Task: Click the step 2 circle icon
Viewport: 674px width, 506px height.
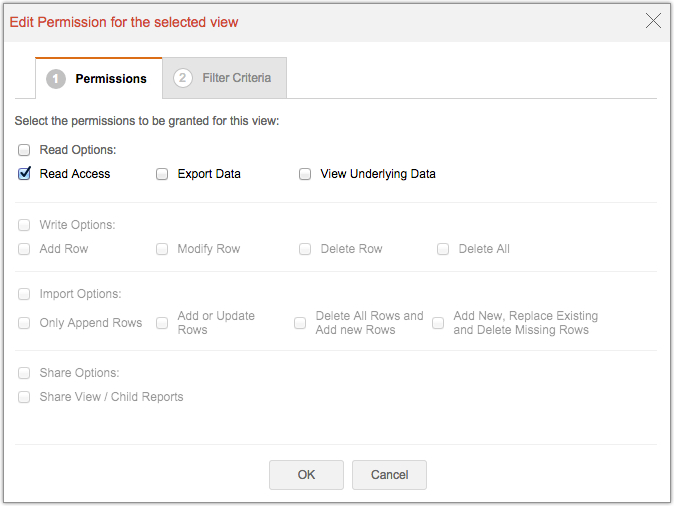Action: click(x=182, y=78)
